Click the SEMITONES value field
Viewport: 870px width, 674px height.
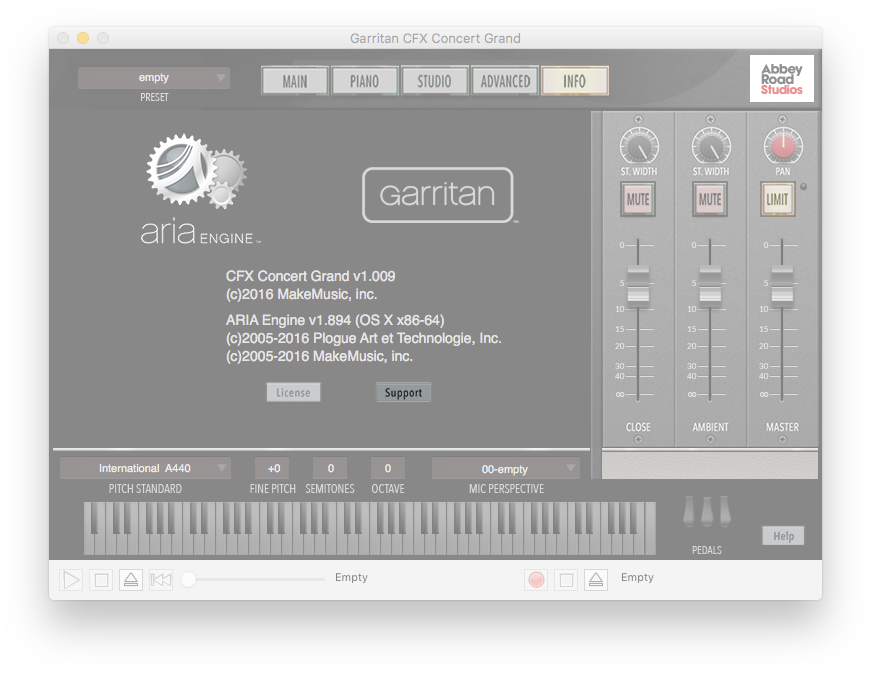coord(330,468)
